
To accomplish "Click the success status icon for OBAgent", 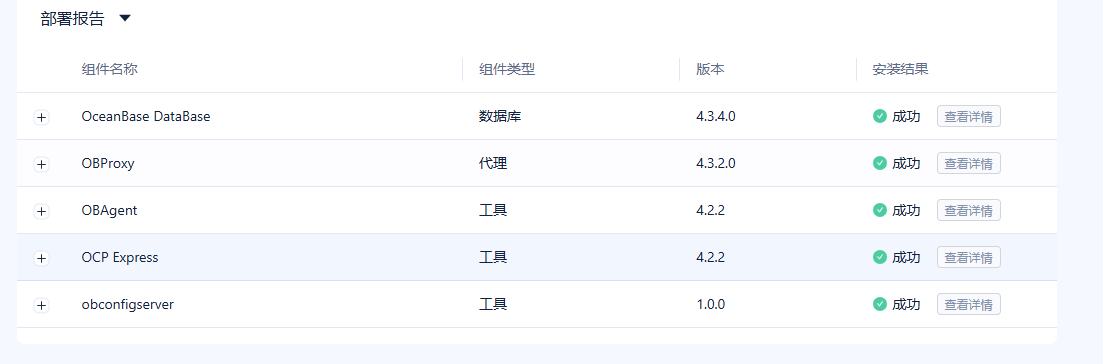I will 879,210.
